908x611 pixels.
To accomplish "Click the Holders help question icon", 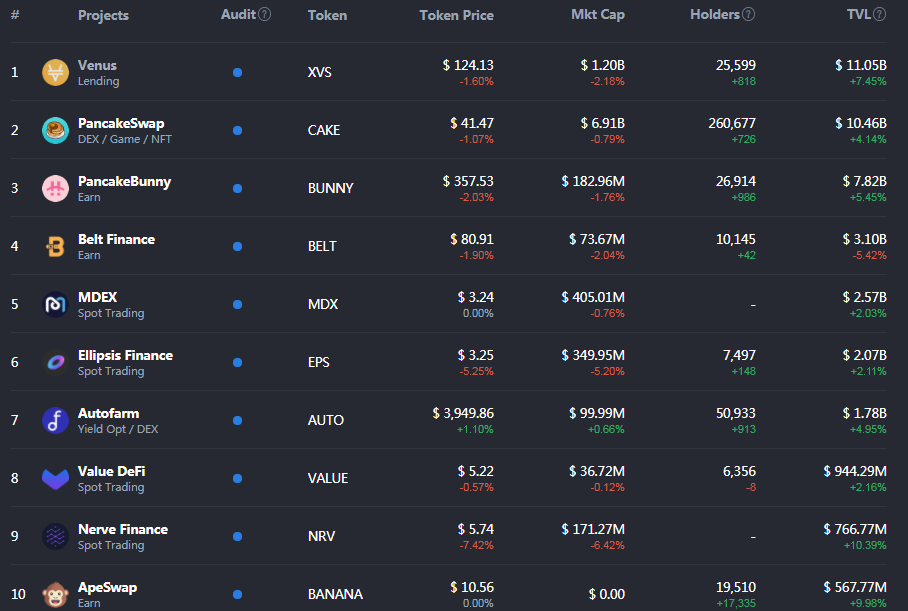I will (x=749, y=14).
